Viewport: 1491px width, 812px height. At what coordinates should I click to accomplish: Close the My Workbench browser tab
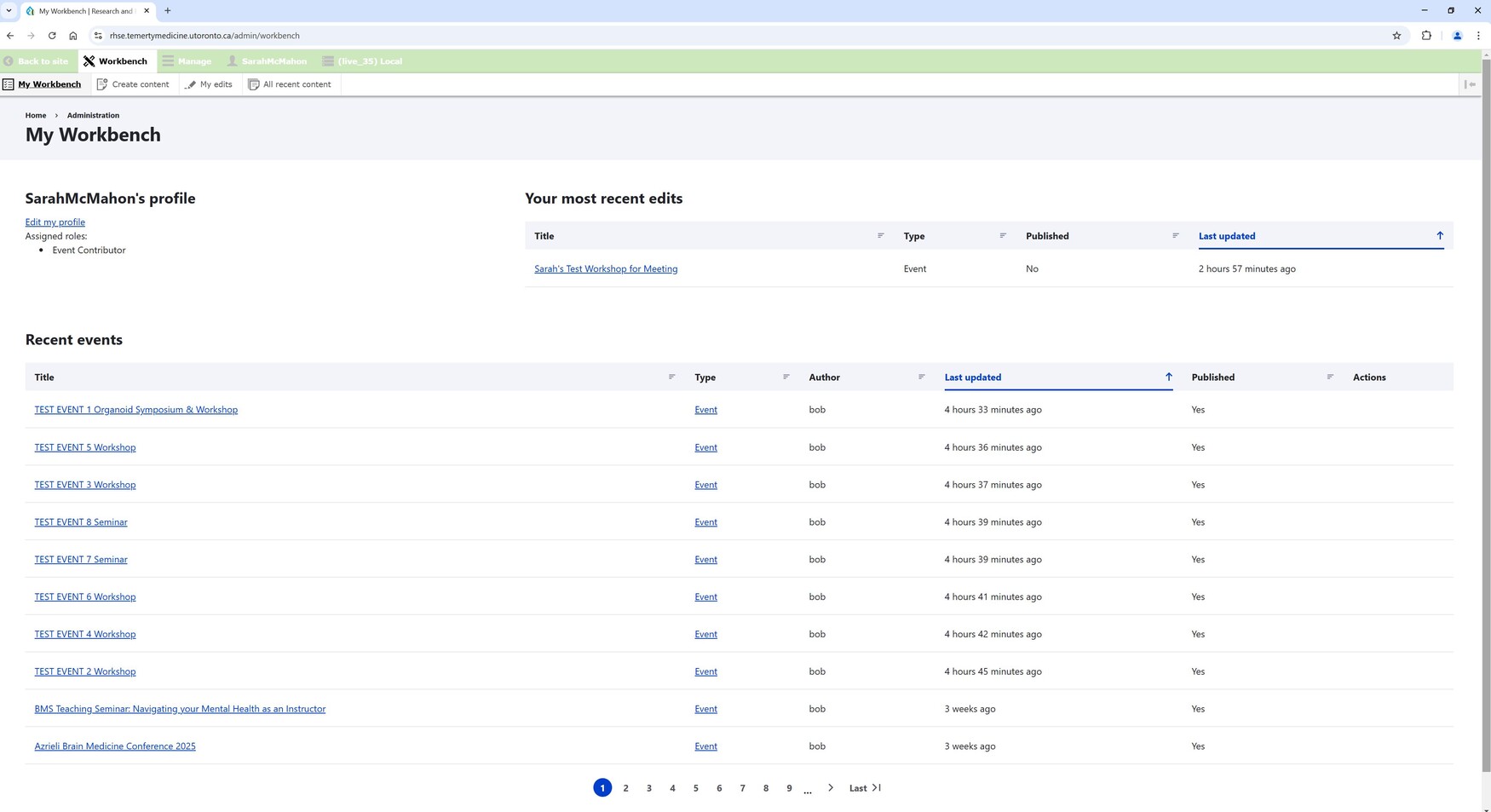pyautogui.click(x=147, y=11)
